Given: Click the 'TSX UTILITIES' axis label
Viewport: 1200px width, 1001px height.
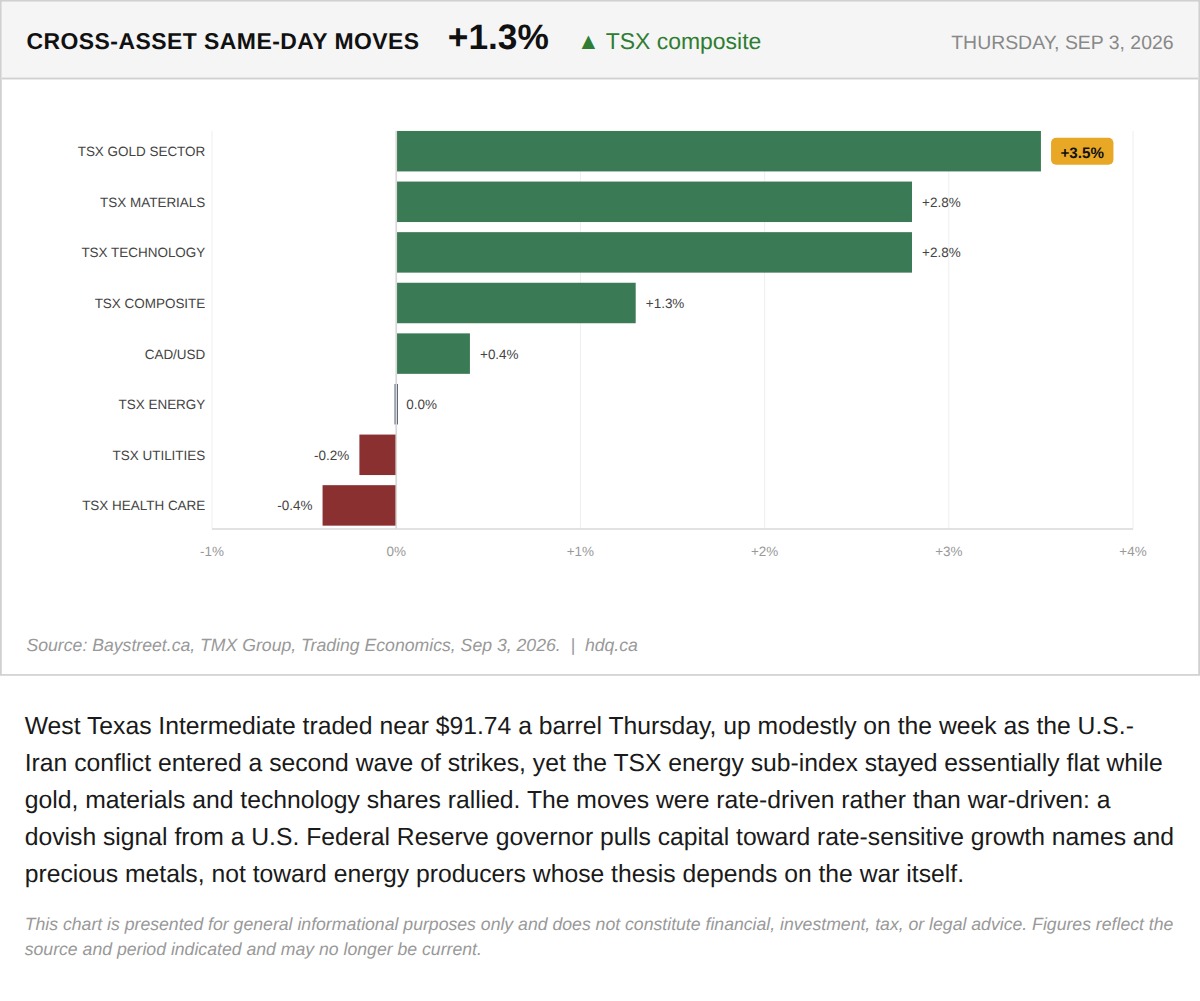Looking at the screenshot, I should (x=158, y=455).
